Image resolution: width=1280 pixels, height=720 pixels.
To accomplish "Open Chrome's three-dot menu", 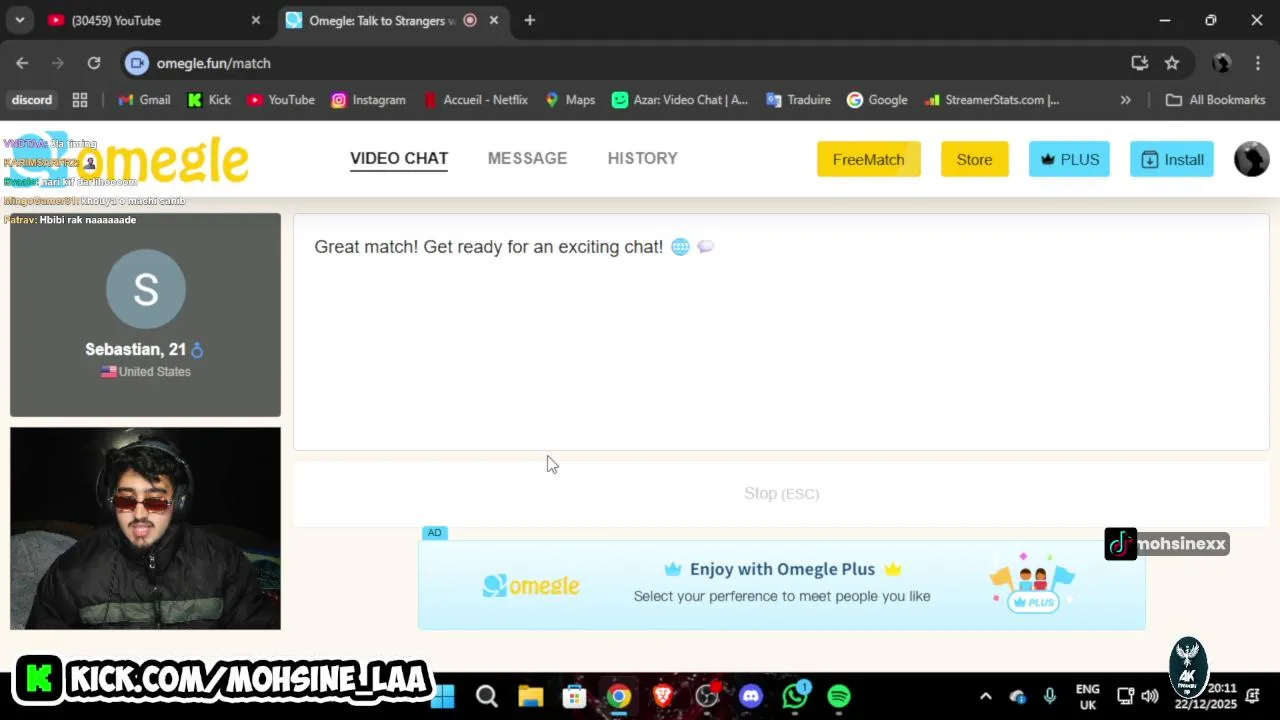I will [1257, 63].
